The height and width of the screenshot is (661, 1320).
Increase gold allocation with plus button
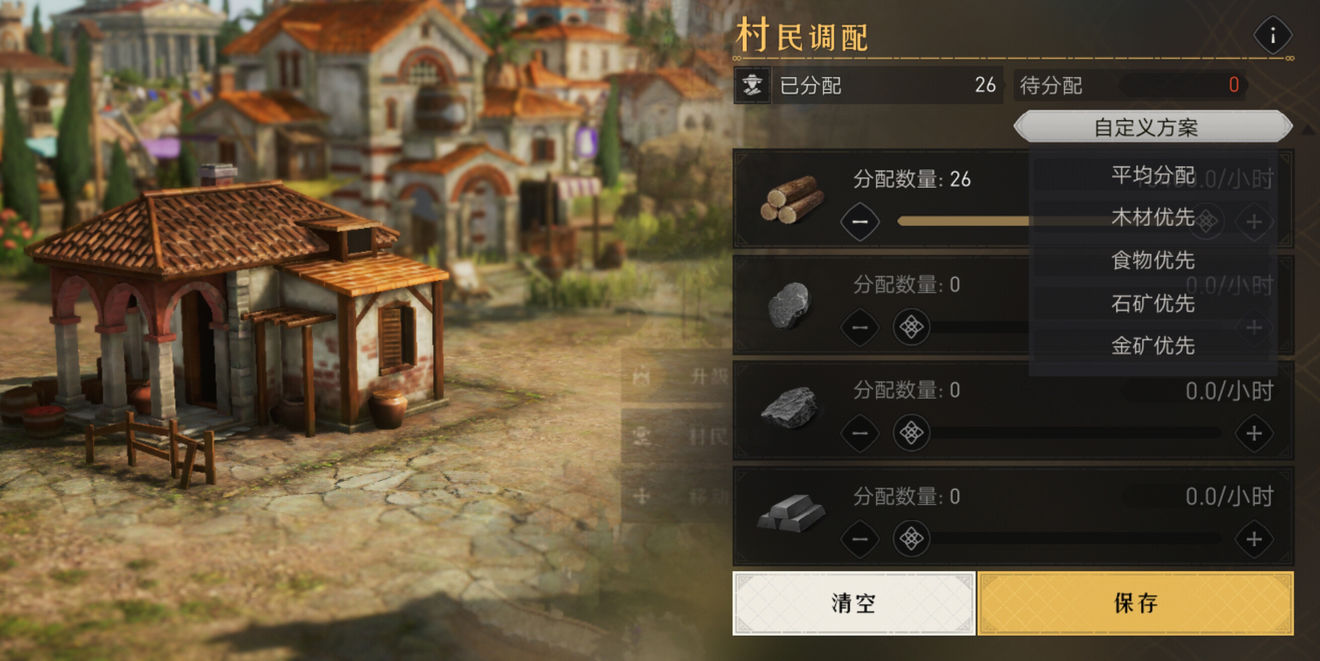[x=1254, y=540]
